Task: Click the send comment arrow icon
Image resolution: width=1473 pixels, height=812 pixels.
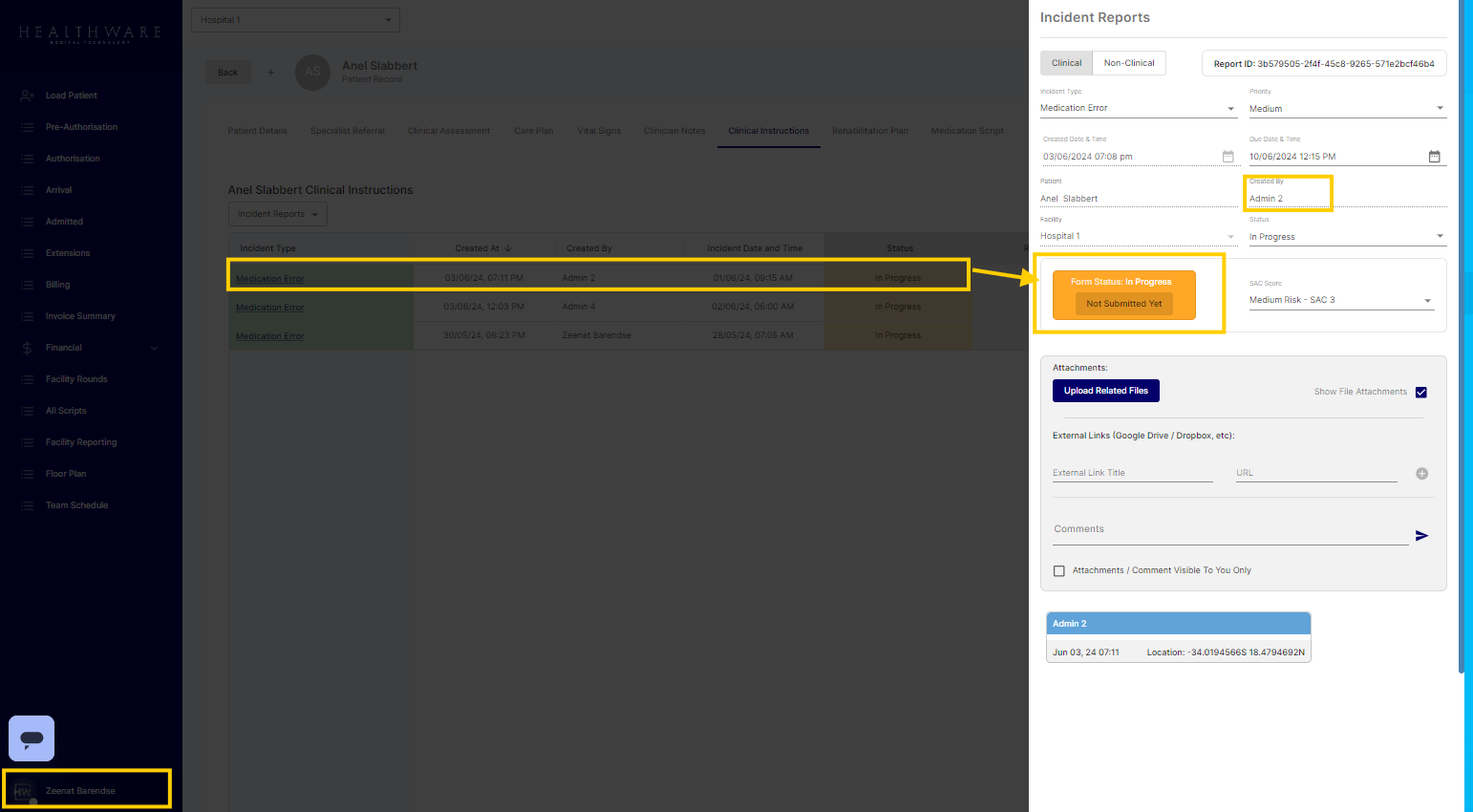Action: click(1421, 536)
